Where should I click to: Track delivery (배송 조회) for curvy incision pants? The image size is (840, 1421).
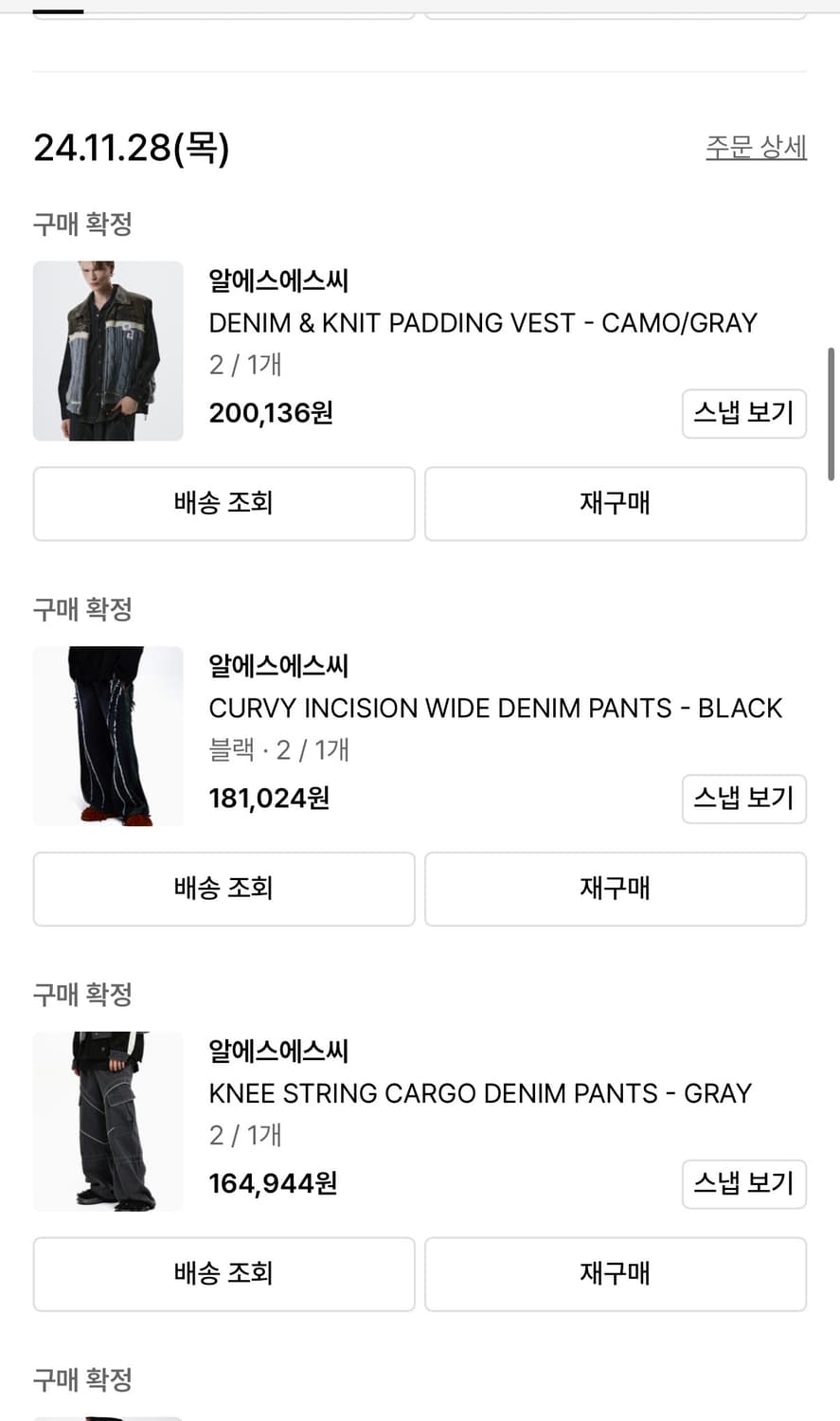[223, 889]
